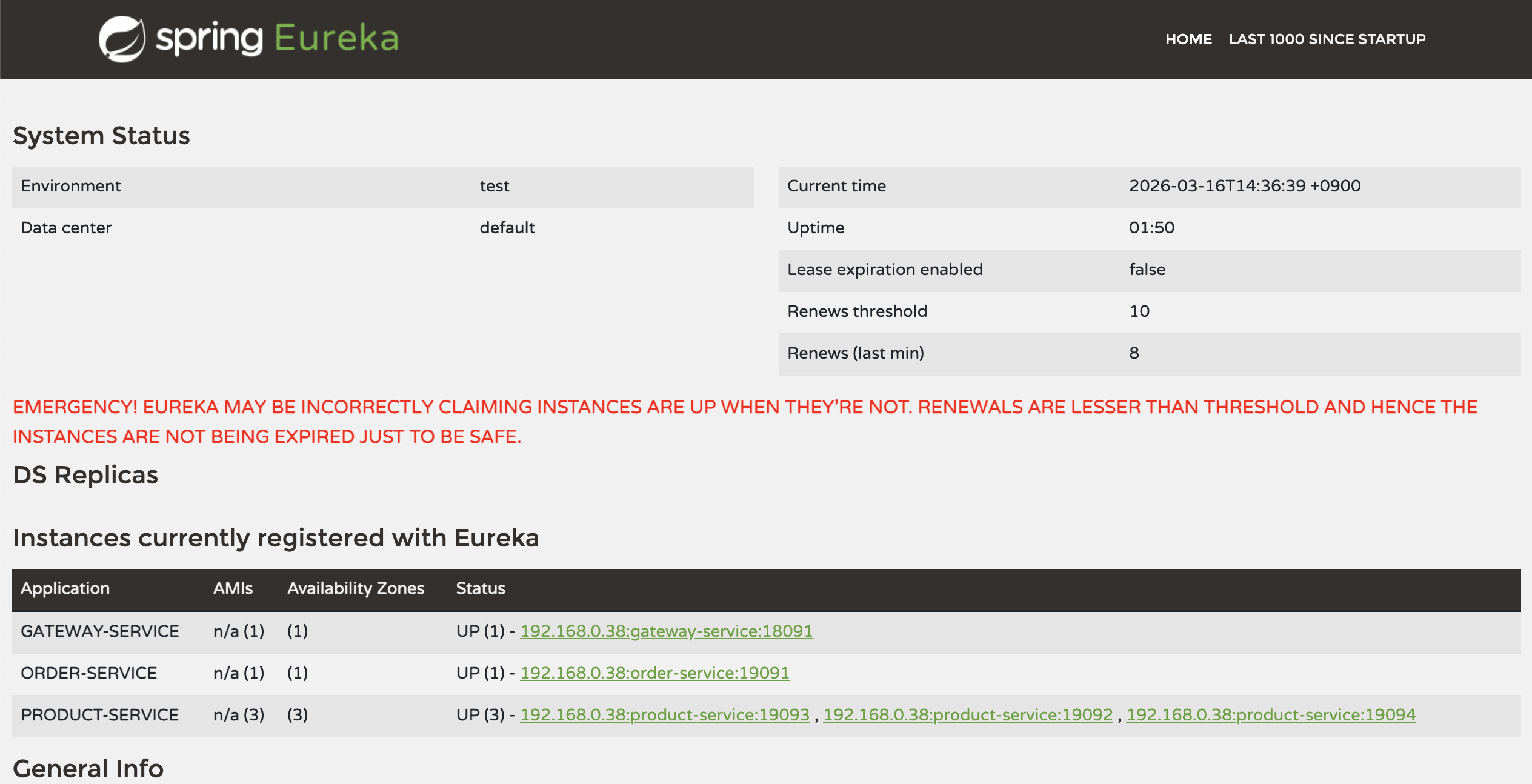
Task: Click the AMIs column header
Action: tap(233, 588)
